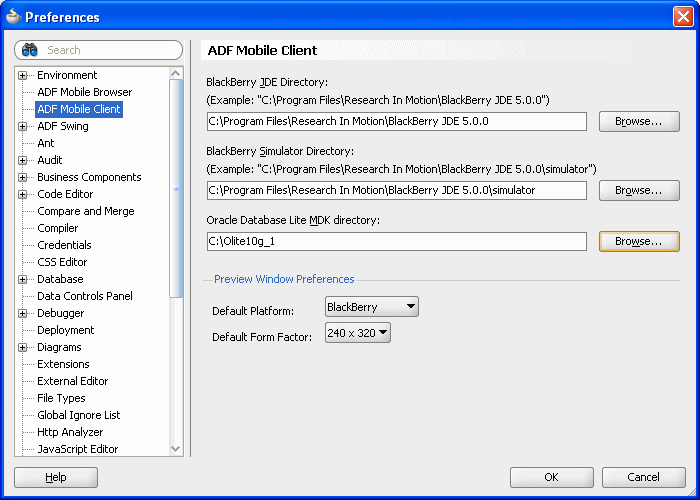Select the Compiler category
The height and width of the screenshot is (500, 700).
[58, 228]
